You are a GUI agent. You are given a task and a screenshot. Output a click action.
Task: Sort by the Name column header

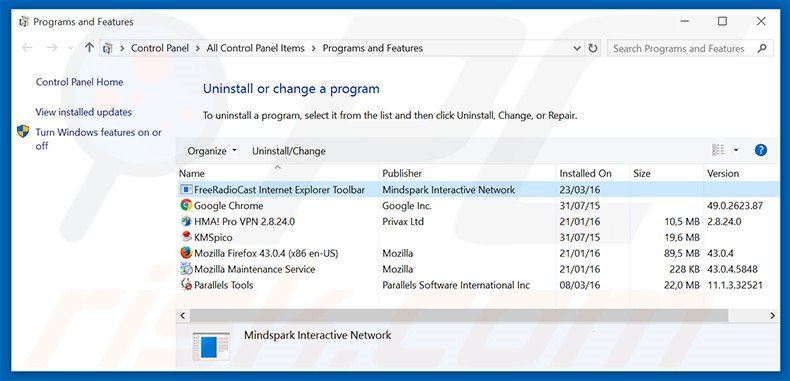tap(278, 173)
